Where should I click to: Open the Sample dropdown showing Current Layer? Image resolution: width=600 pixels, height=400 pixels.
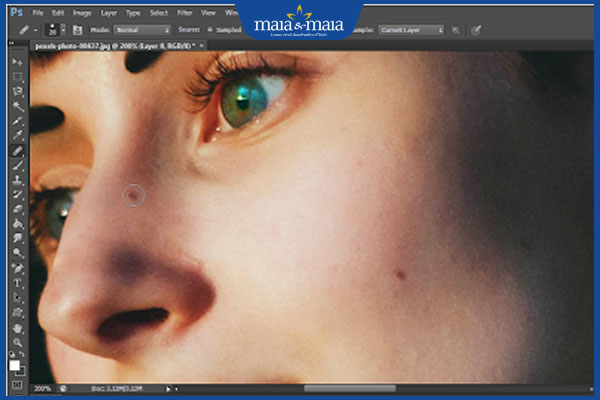[411, 30]
